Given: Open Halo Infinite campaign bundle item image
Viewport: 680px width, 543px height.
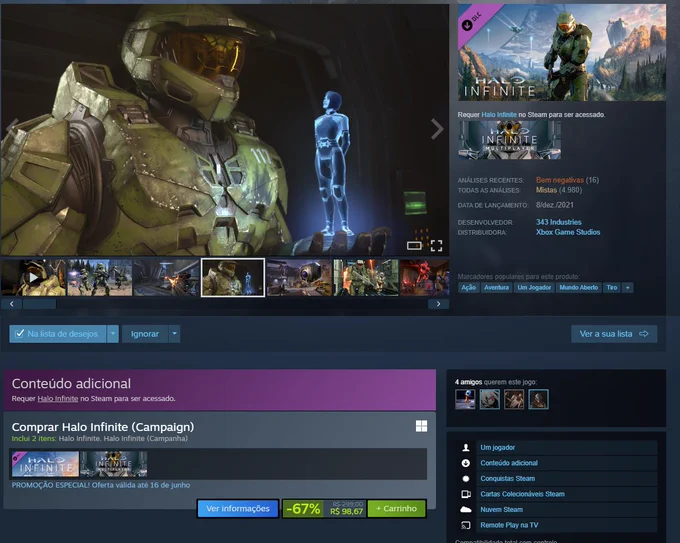Looking at the screenshot, I should pyautogui.click(x=45, y=464).
